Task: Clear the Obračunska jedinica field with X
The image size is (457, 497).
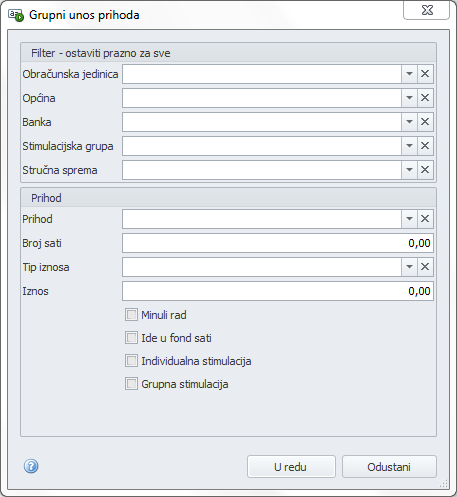Action: tap(425, 74)
